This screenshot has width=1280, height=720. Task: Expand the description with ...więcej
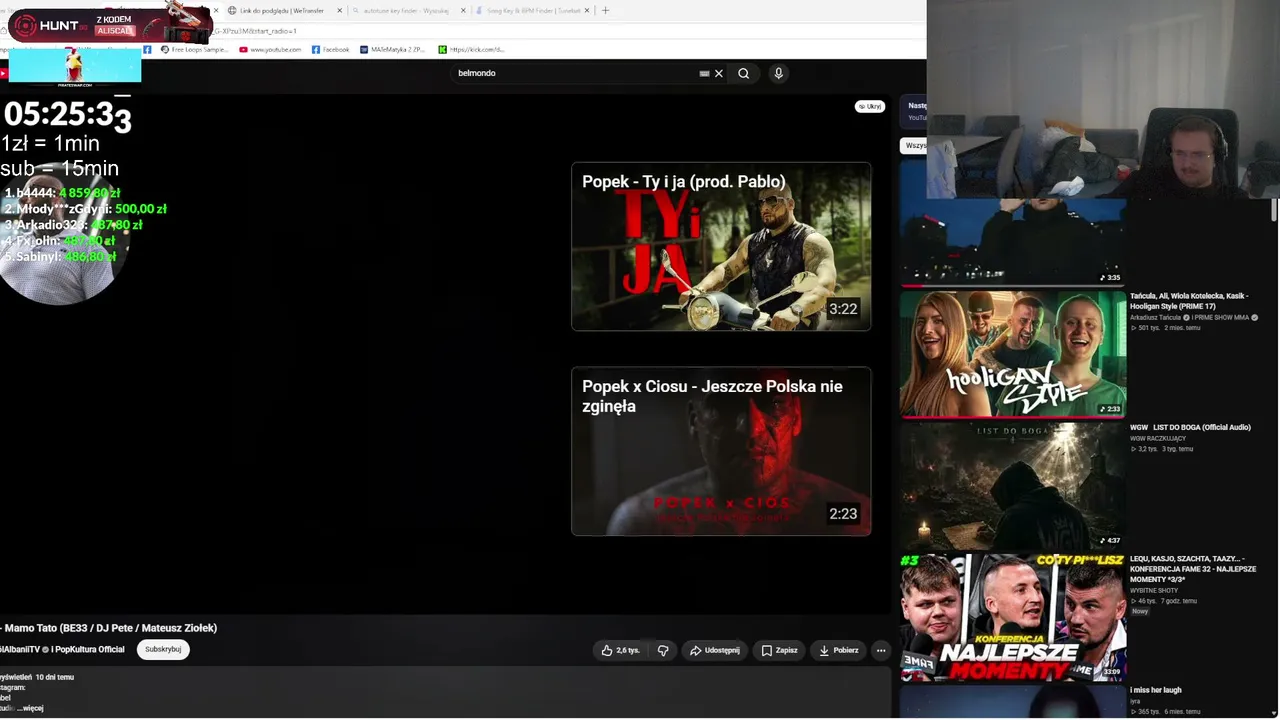click(31, 708)
